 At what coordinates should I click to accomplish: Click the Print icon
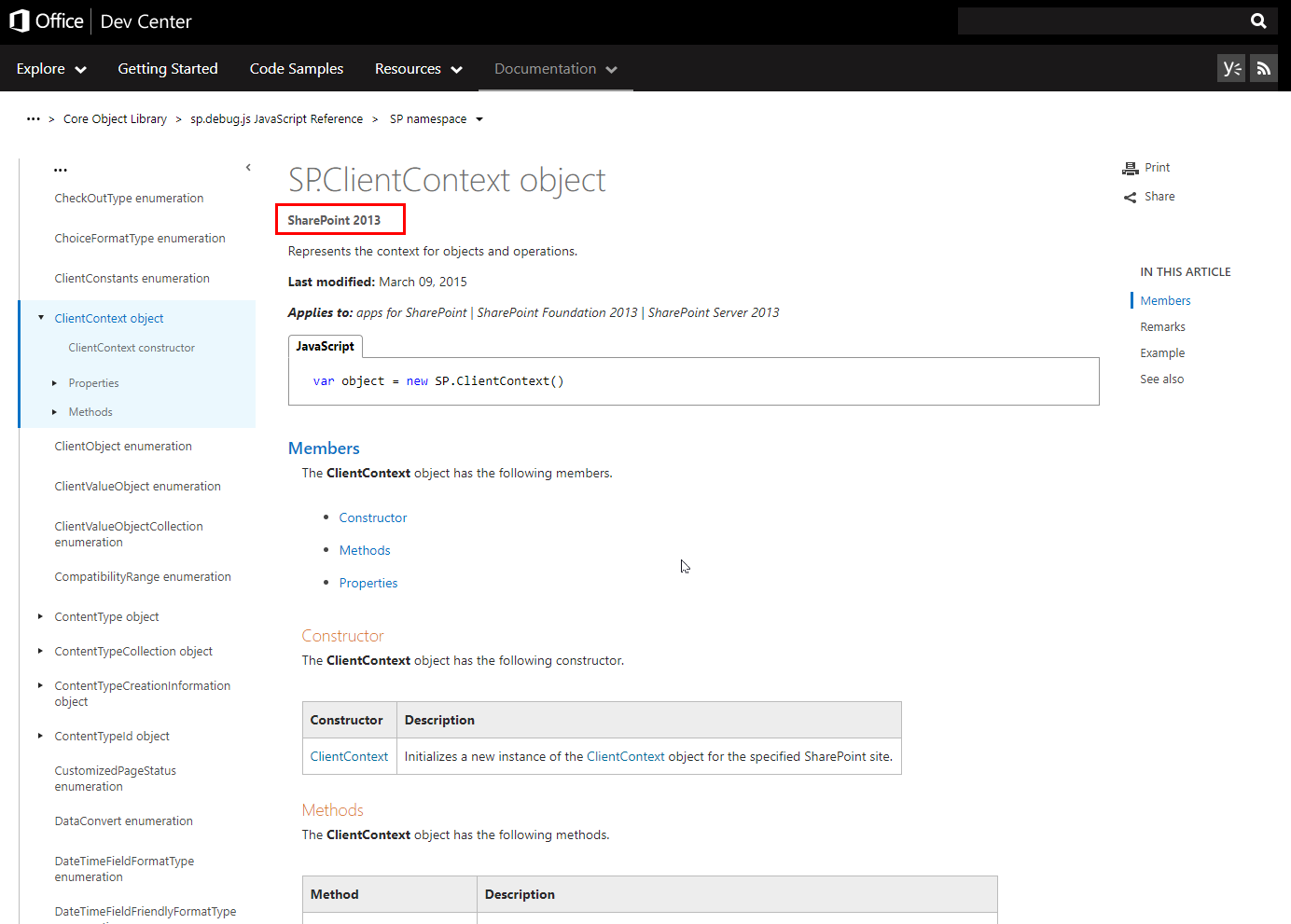coord(1131,168)
